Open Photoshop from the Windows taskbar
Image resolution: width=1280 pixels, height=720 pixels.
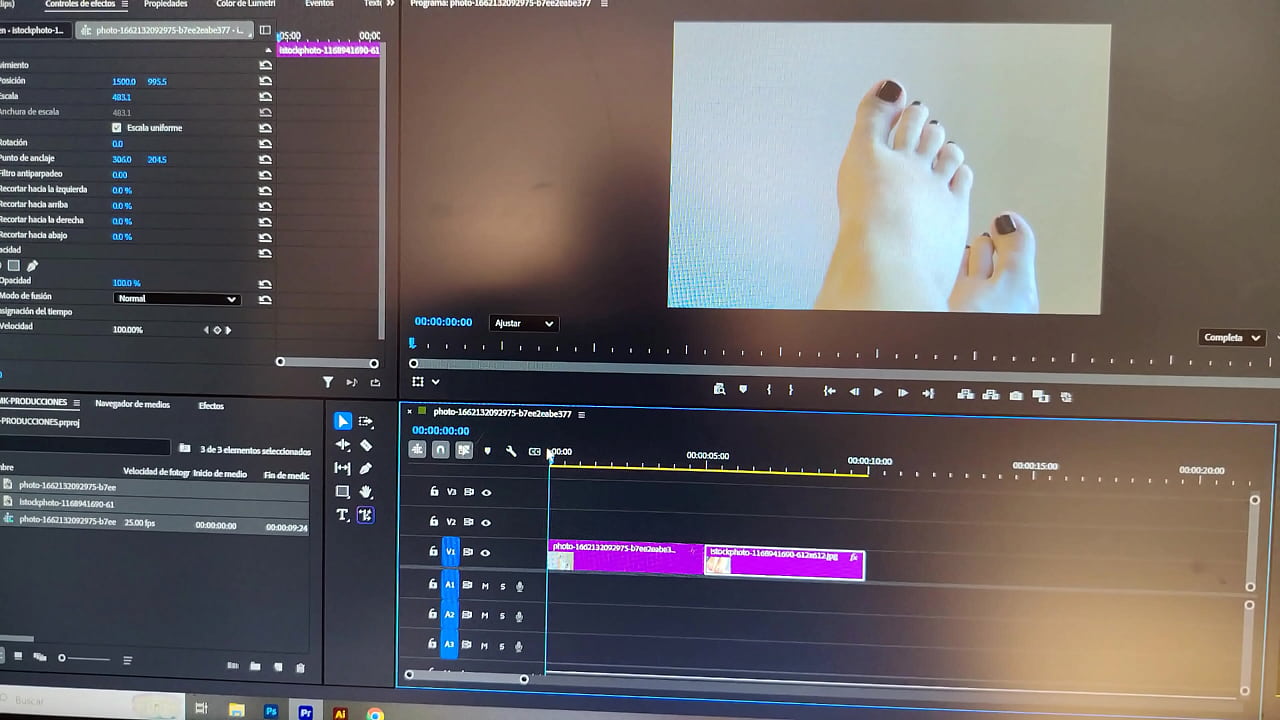[271, 712]
